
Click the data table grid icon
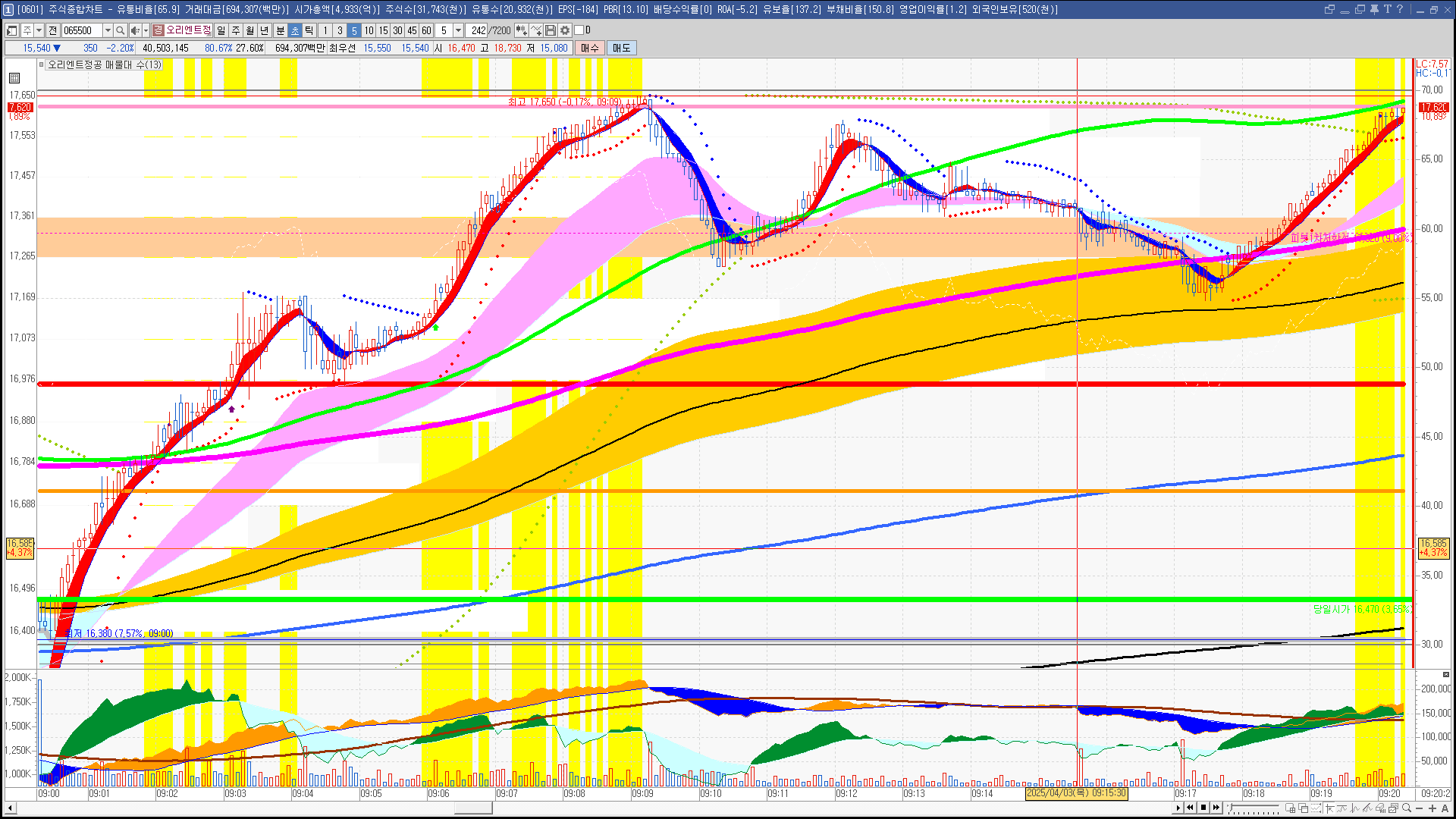tap(14, 78)
